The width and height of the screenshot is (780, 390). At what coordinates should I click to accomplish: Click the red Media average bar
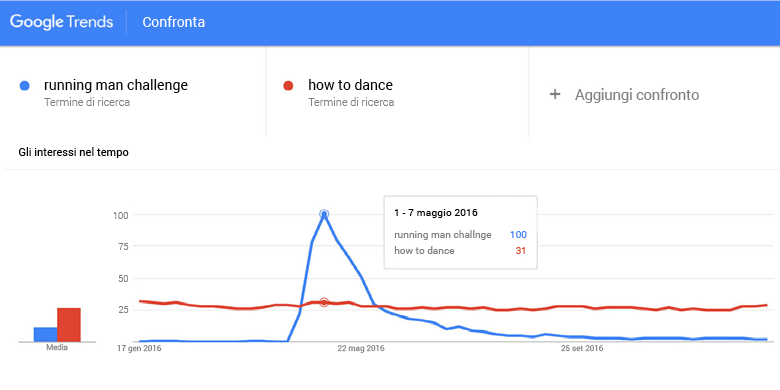pyautogui.click(x=69, y=325)
